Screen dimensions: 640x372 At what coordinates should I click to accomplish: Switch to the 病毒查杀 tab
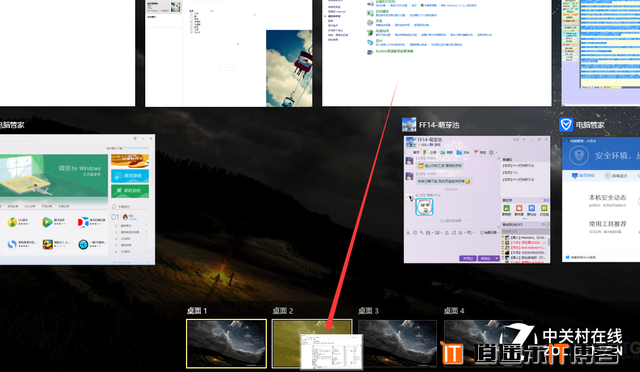616,176
